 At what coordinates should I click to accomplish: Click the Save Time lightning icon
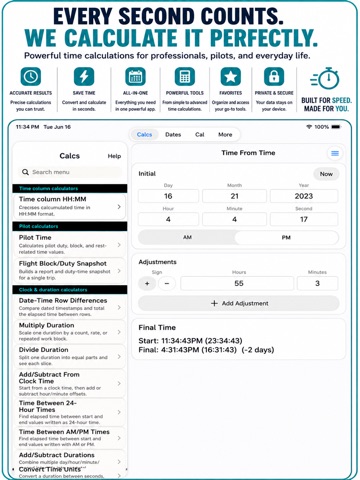coord(84,76)
